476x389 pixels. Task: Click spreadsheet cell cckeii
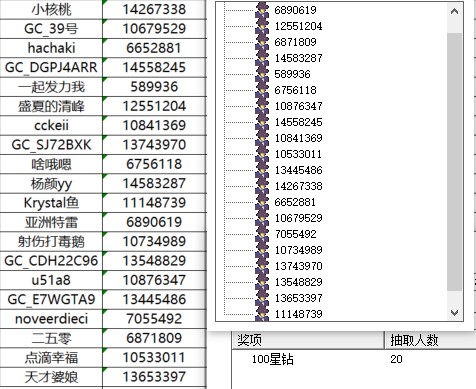pos(51,125)
